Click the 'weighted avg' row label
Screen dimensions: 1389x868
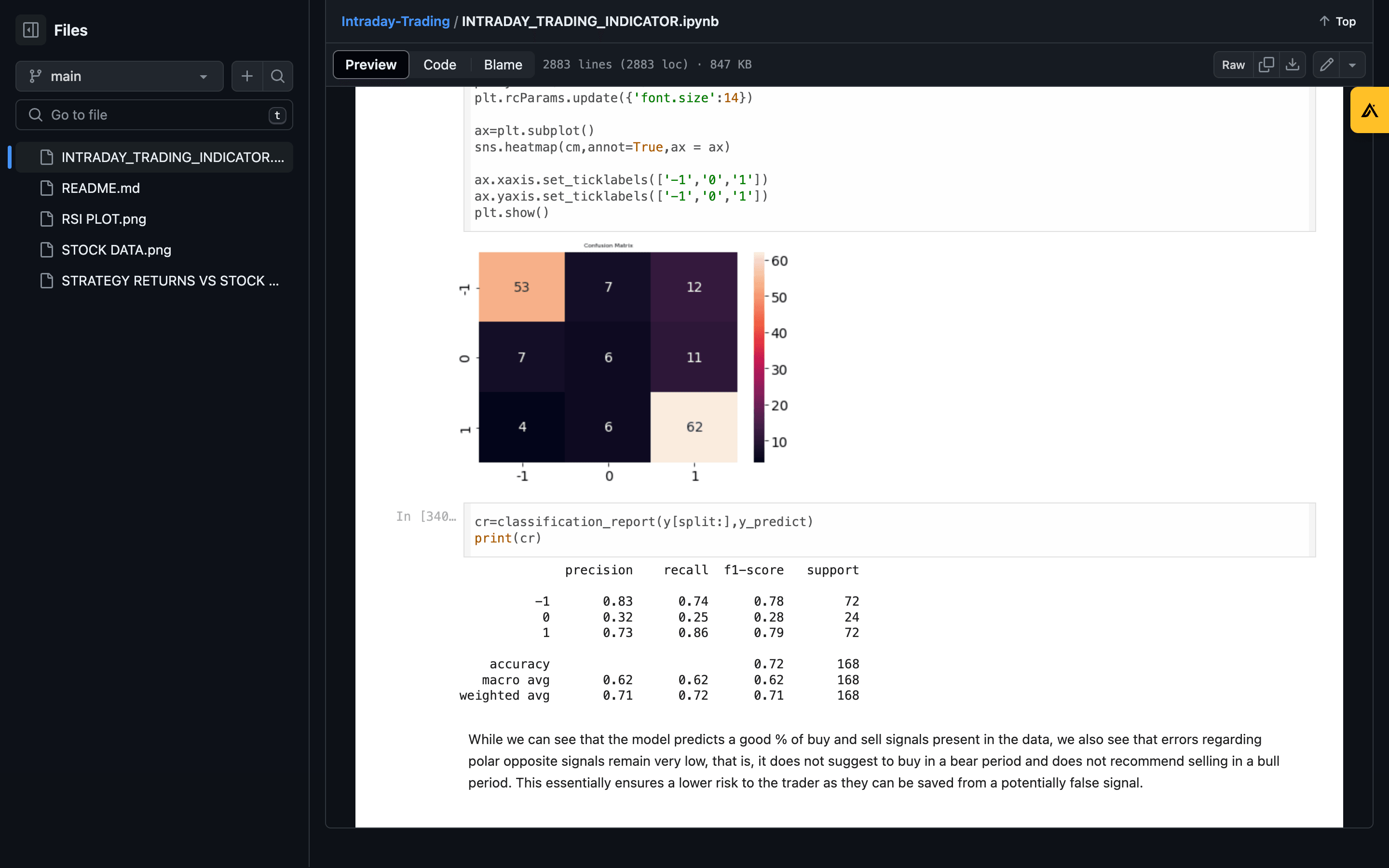(x=504, y=695)
